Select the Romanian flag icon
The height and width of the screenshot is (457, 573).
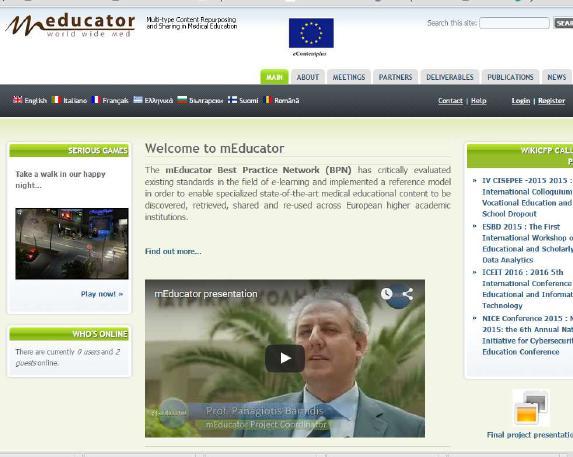click(x=268, y=100)
